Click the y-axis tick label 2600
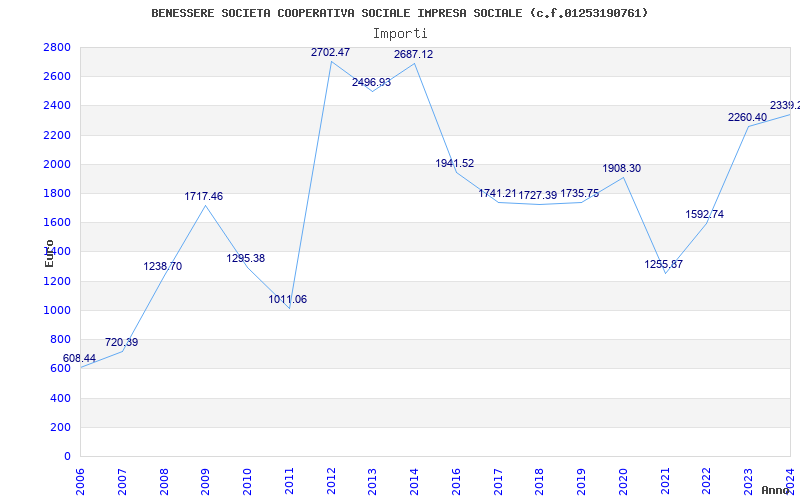The height and width of the screenshot is (500, 800). click(57, 77)
